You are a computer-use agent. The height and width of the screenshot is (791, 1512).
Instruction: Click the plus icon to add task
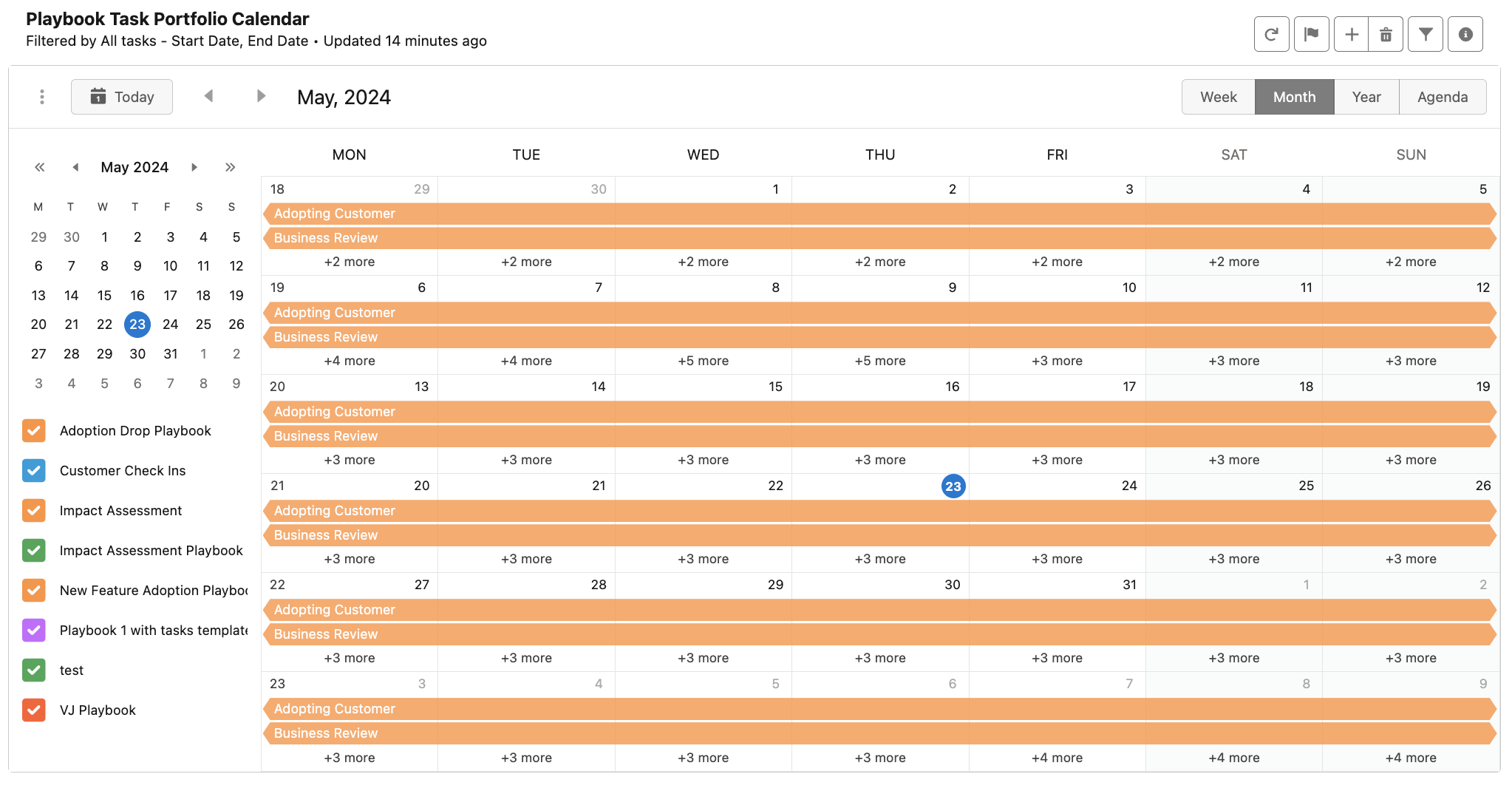click(x=1352, y=34)
